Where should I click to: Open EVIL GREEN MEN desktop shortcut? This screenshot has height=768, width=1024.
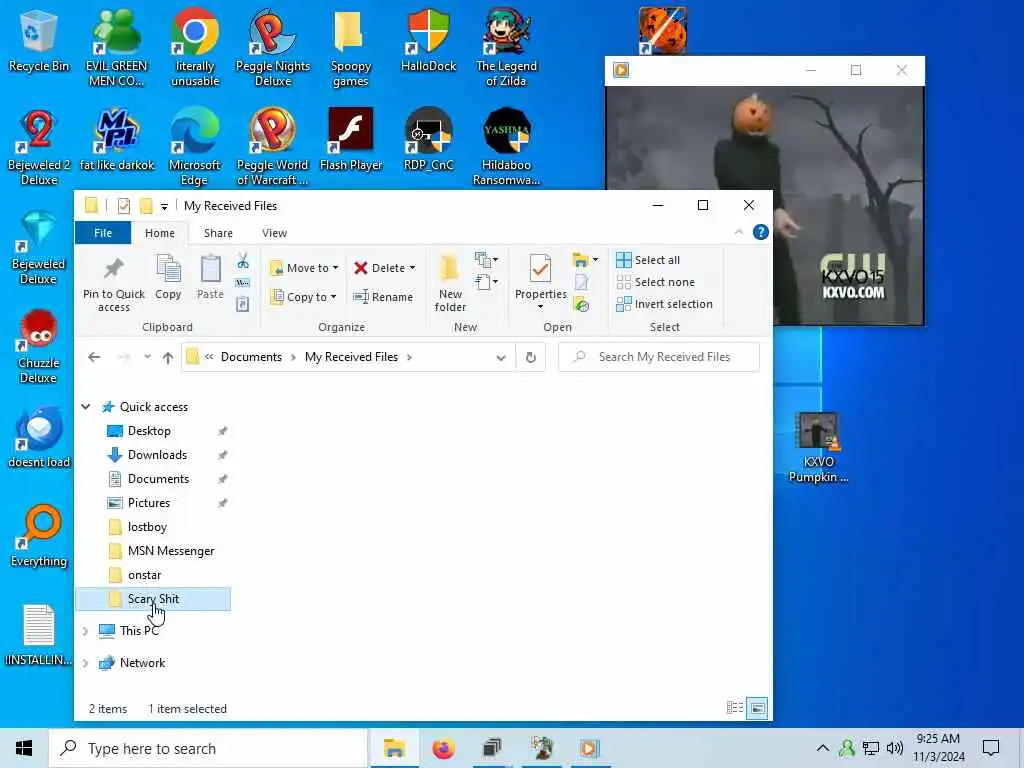click(x=116, y=46)
